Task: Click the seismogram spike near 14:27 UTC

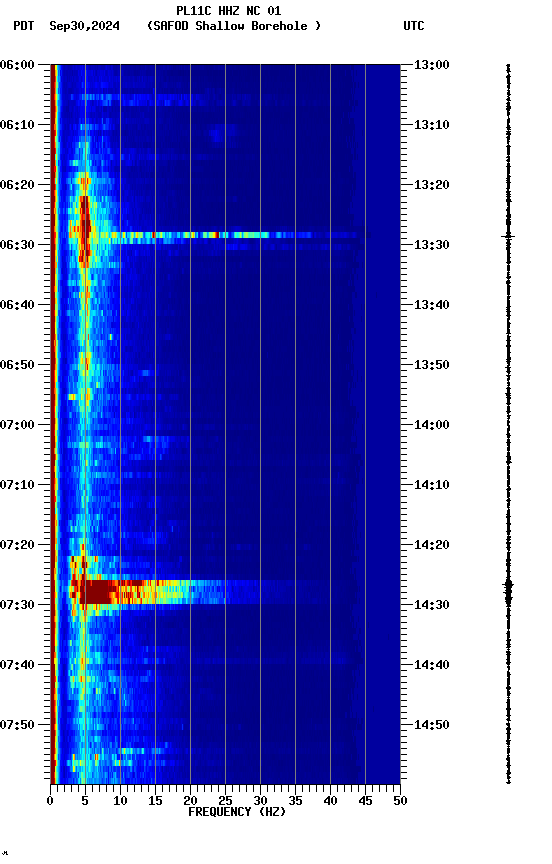Action: click(508, 591)
